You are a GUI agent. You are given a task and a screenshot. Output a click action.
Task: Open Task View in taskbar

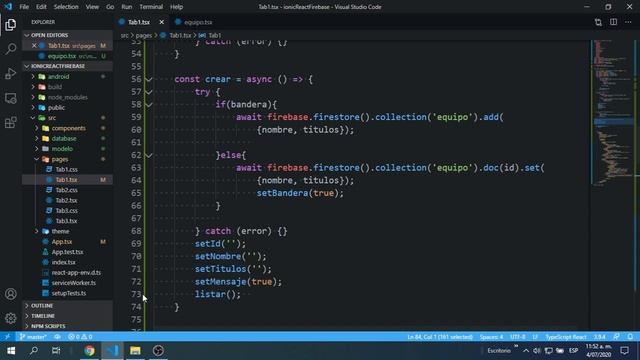click(x=56, y=351)
